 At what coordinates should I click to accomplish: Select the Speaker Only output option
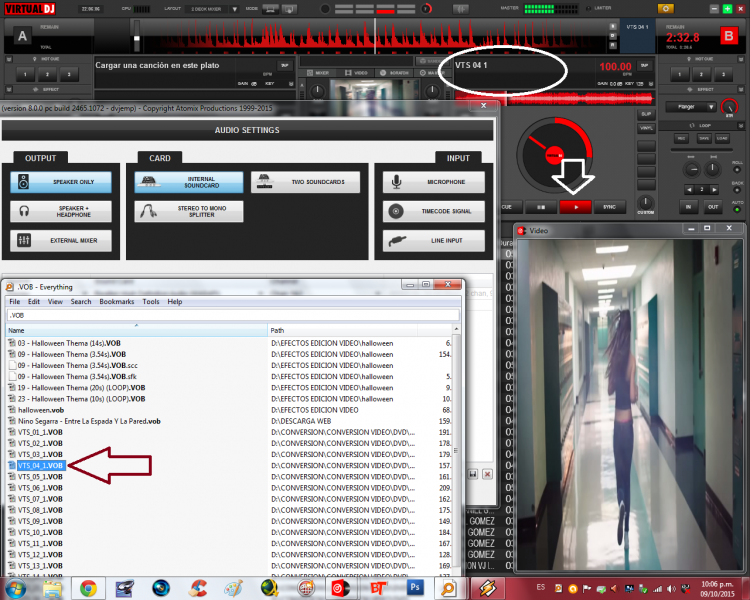click(x=61, y=182)
